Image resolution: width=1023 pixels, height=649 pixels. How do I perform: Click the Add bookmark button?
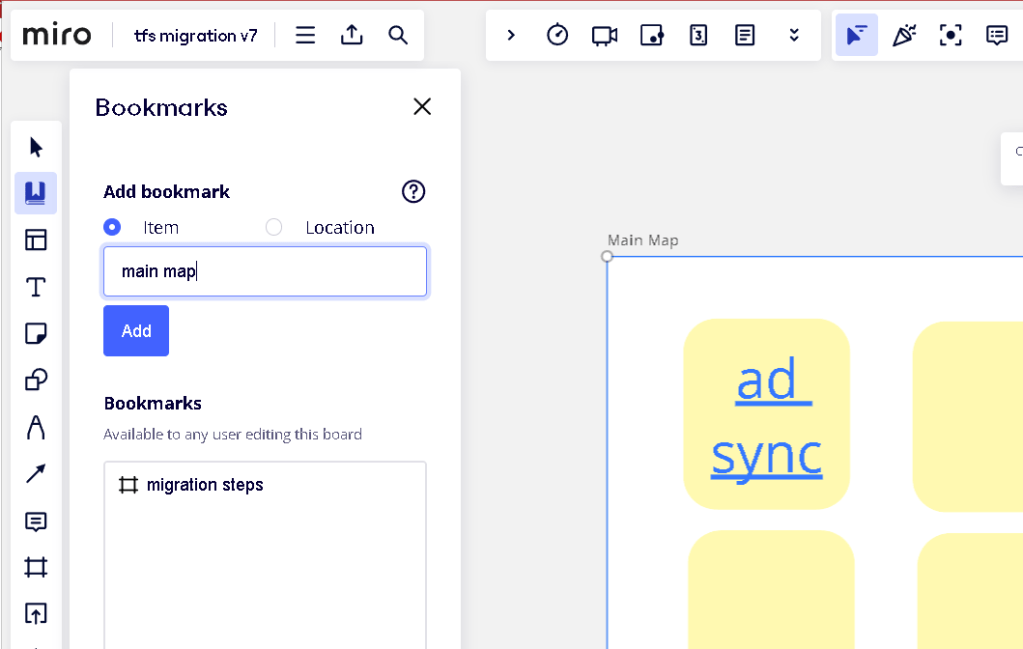(x=136, y=331)
